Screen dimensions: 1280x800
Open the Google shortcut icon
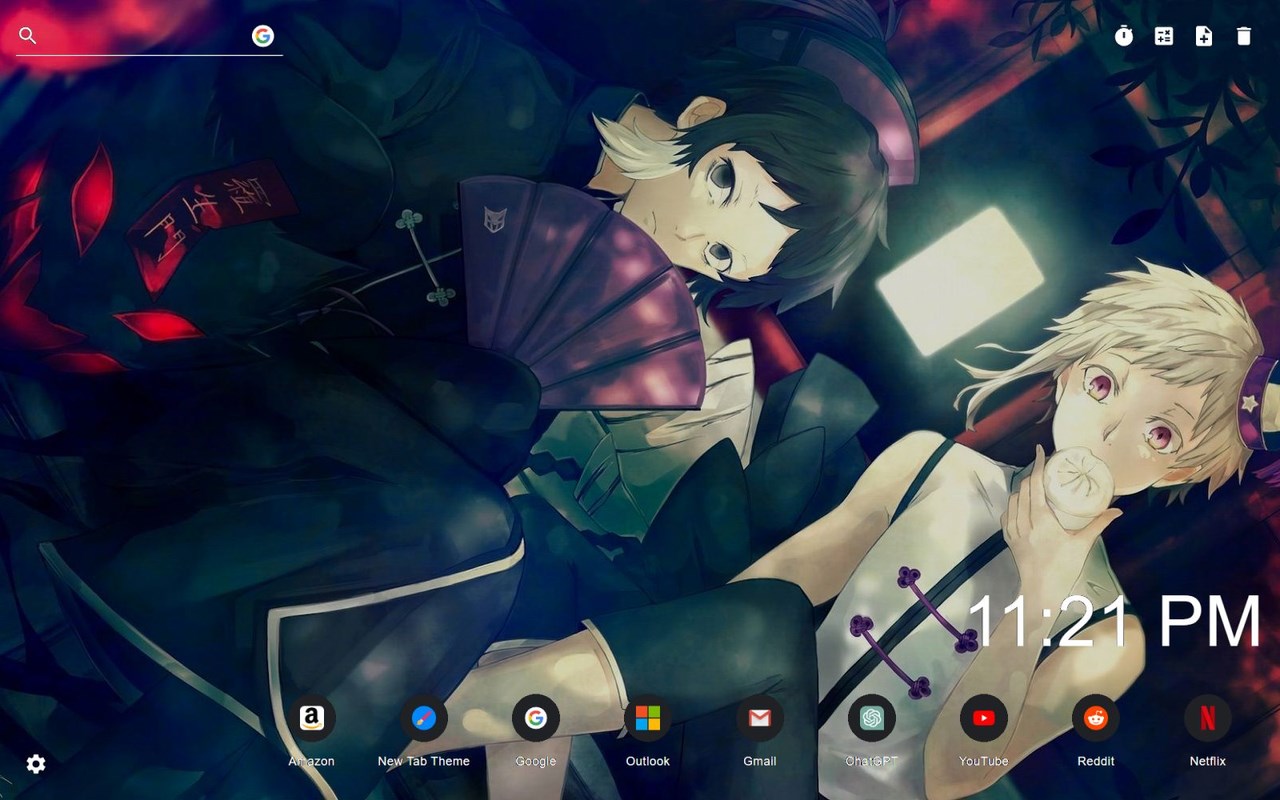tap(536, 718)
